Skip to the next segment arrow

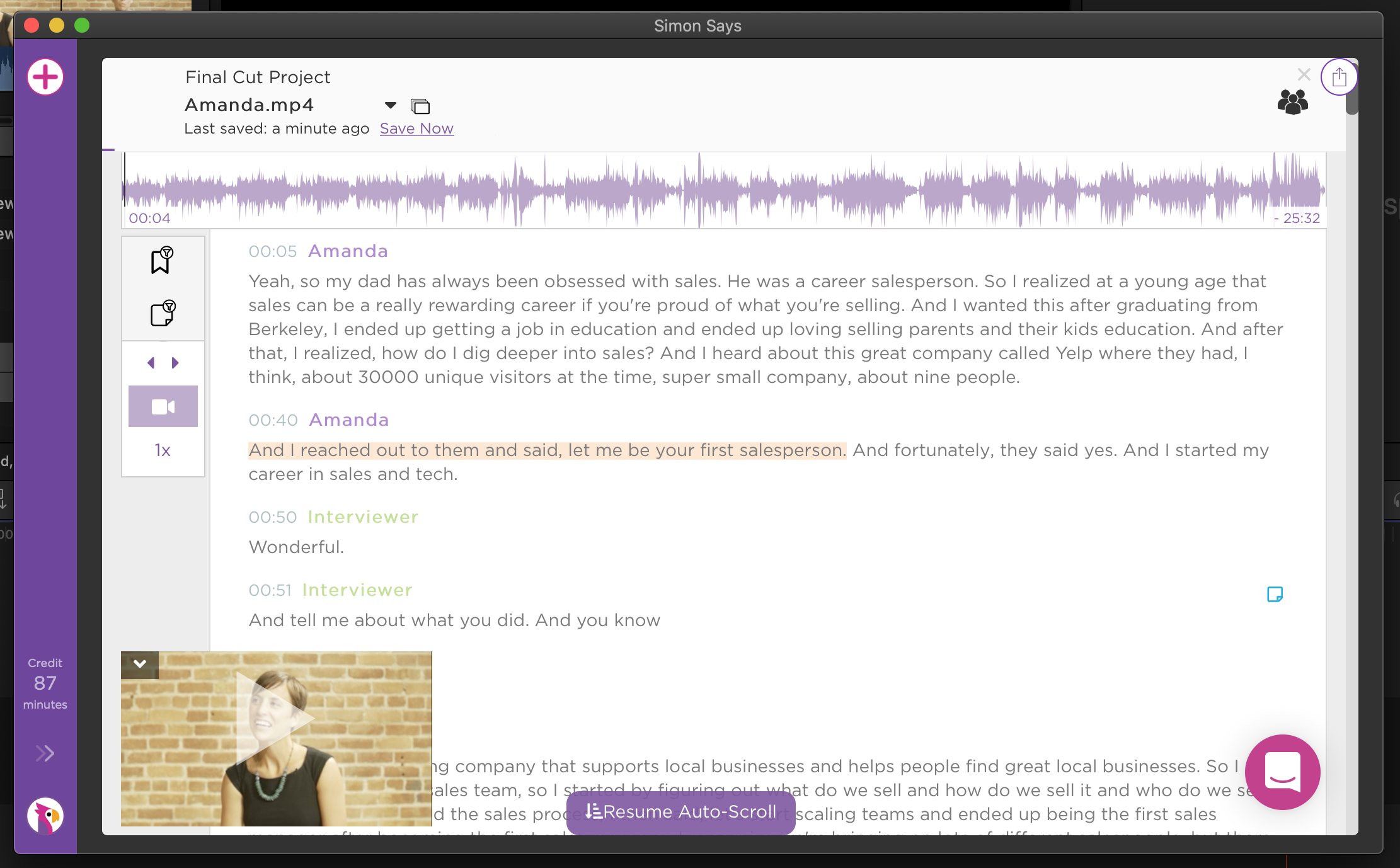click(176, 363)
